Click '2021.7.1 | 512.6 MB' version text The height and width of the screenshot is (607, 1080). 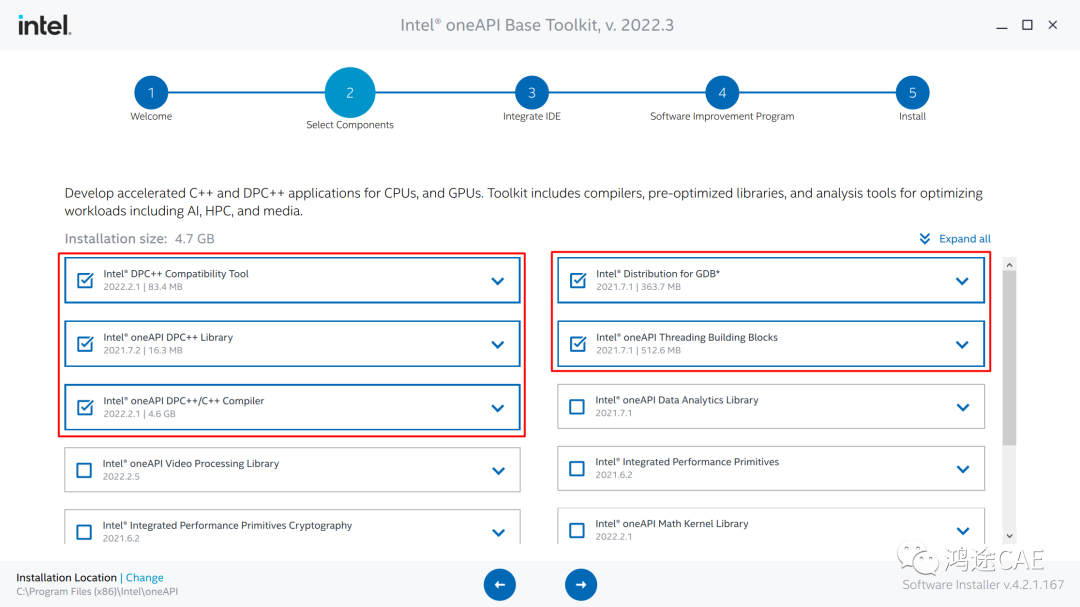(638, 350)
